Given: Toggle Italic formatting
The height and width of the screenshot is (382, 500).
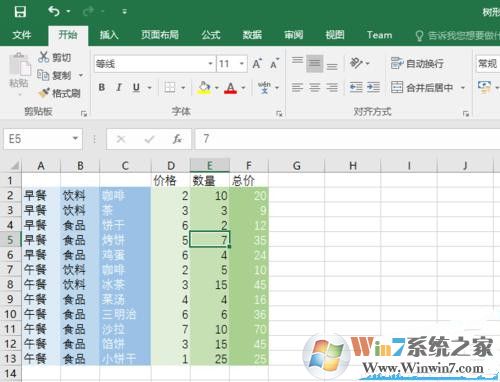Looking at the screenshot, I should 119,88.
